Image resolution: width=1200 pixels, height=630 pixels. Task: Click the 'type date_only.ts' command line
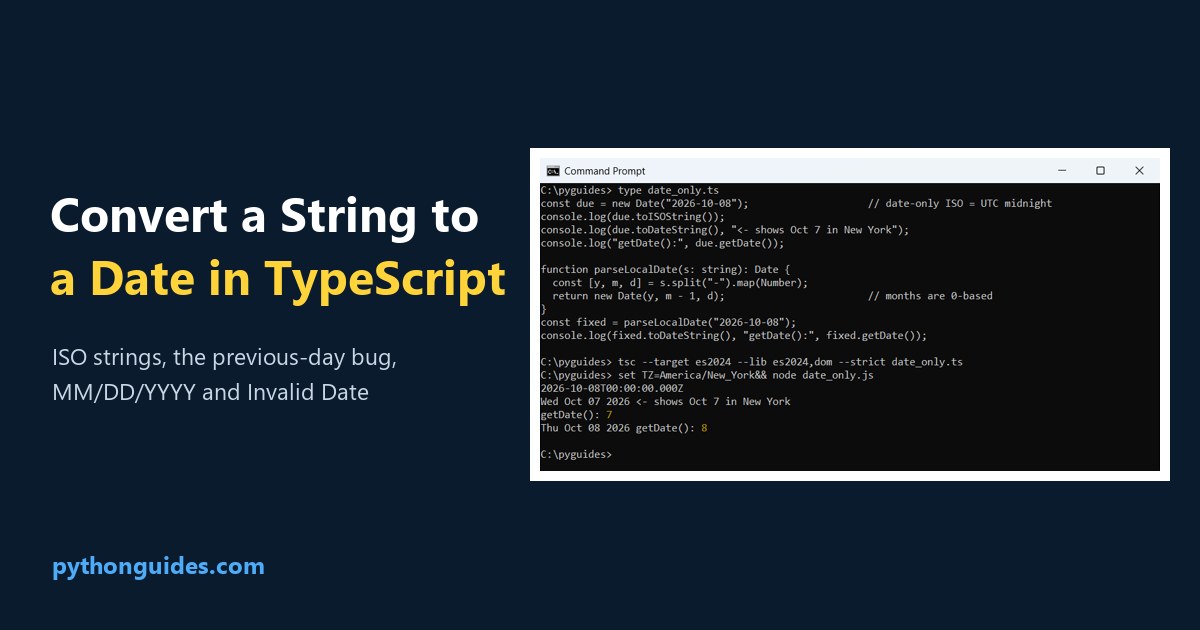pyautogui.click(x=630, y=190)
